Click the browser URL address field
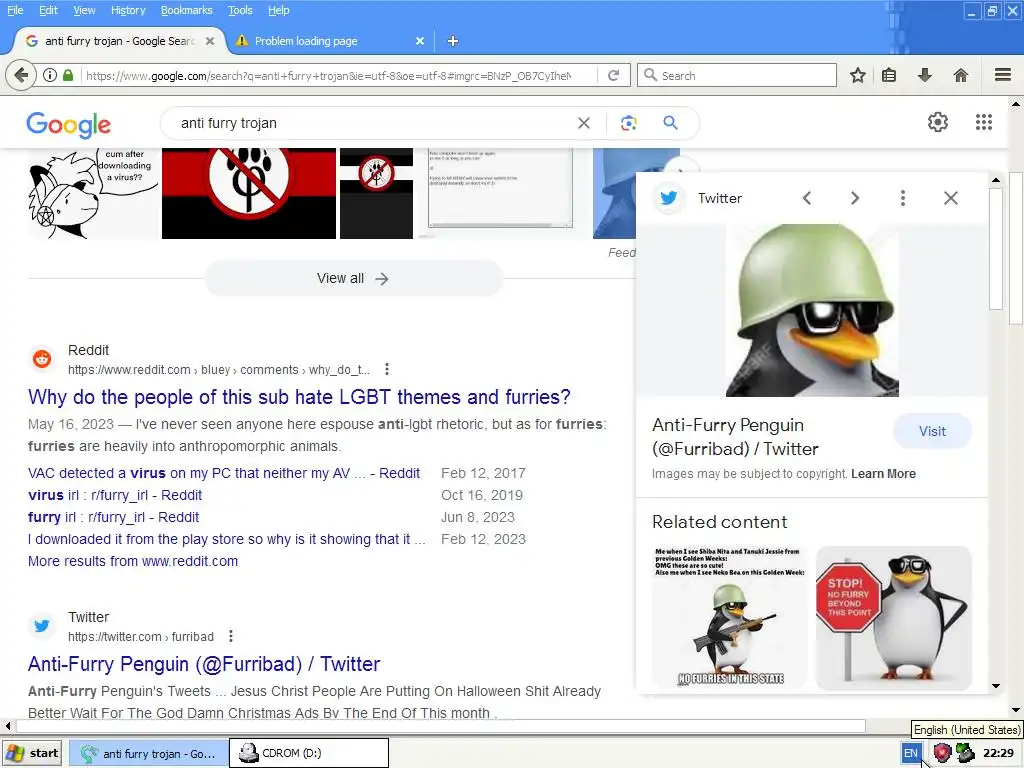 coord(338,75)
